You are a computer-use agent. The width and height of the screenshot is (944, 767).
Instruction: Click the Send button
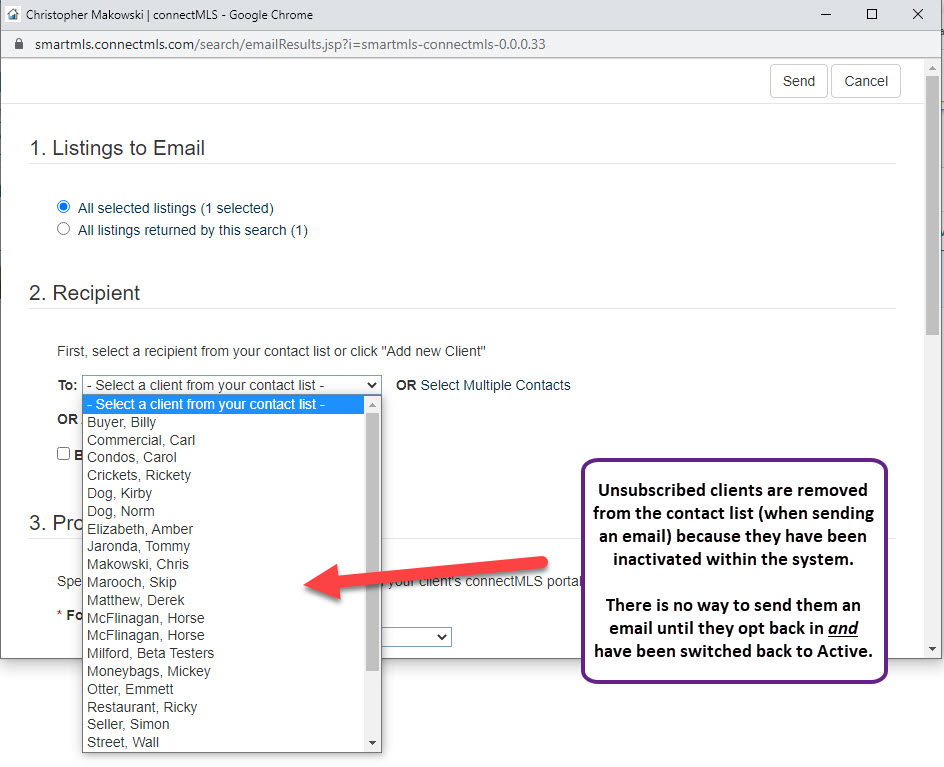click(x=798, y=81)
